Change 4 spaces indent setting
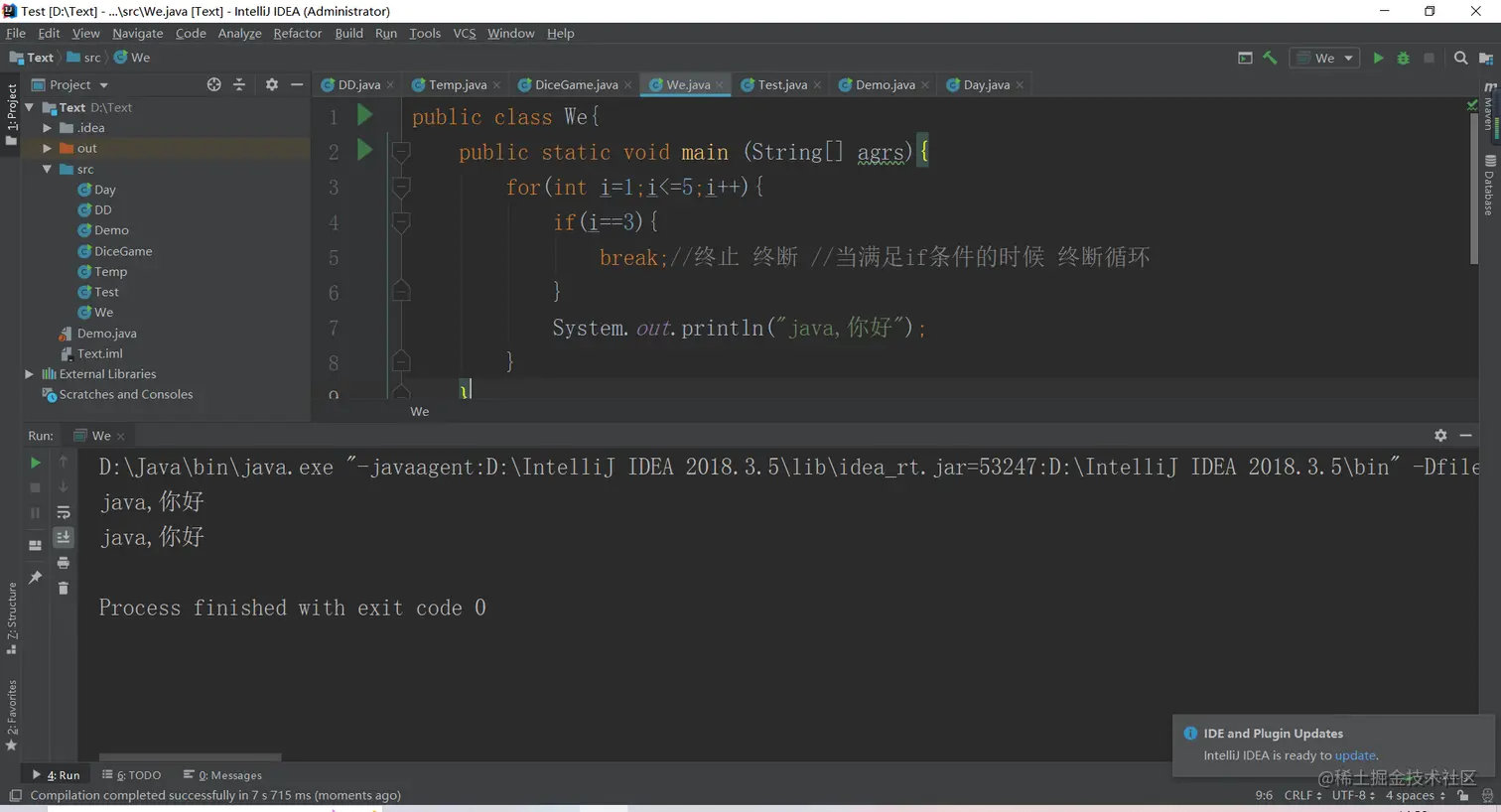The image size is (1501, 812). (1415, 795)
